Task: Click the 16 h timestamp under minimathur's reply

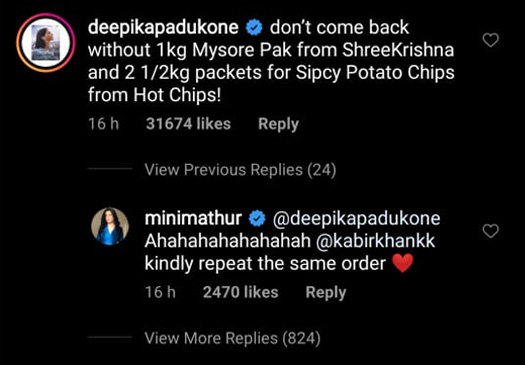Action: [x=160, y=292]
